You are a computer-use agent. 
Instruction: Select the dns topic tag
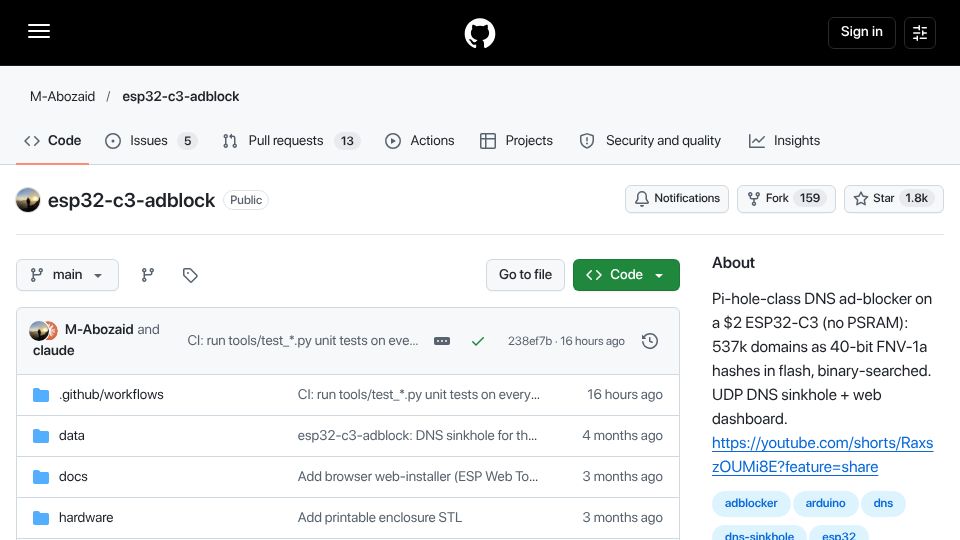[883, 503]
